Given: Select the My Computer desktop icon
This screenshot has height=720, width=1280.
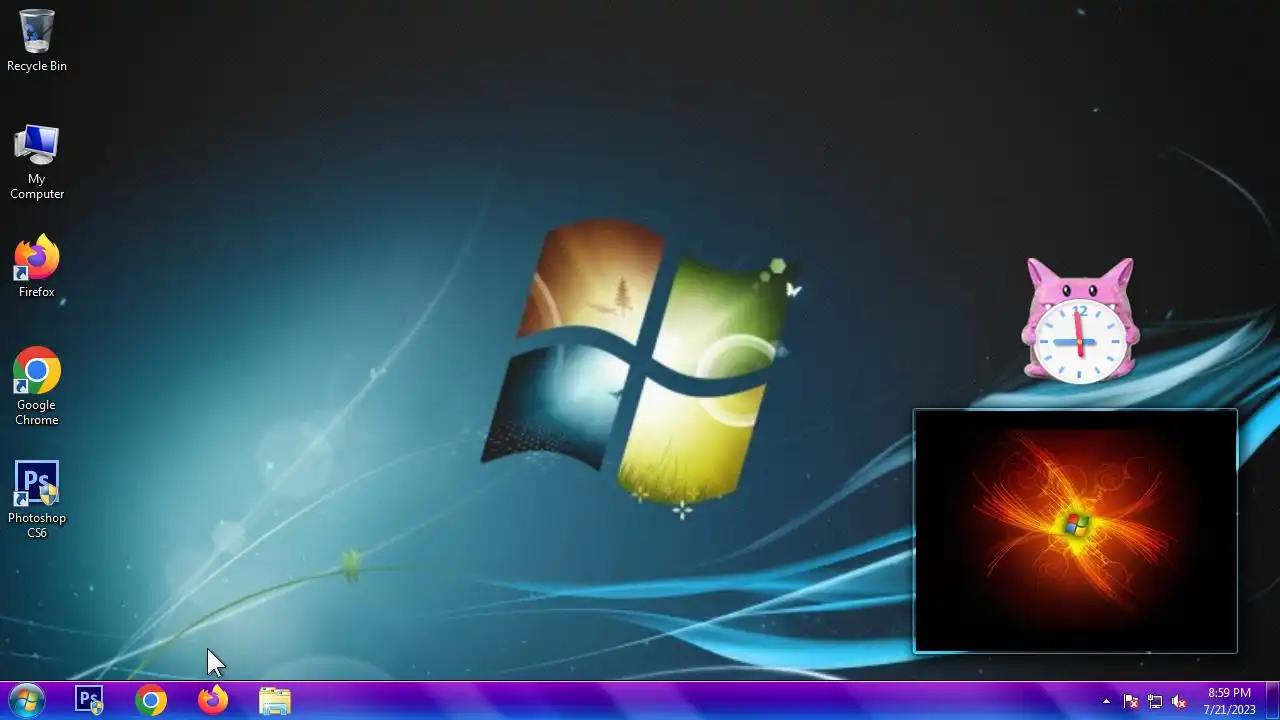Looking at the screenshot, I should coord(37,161).
